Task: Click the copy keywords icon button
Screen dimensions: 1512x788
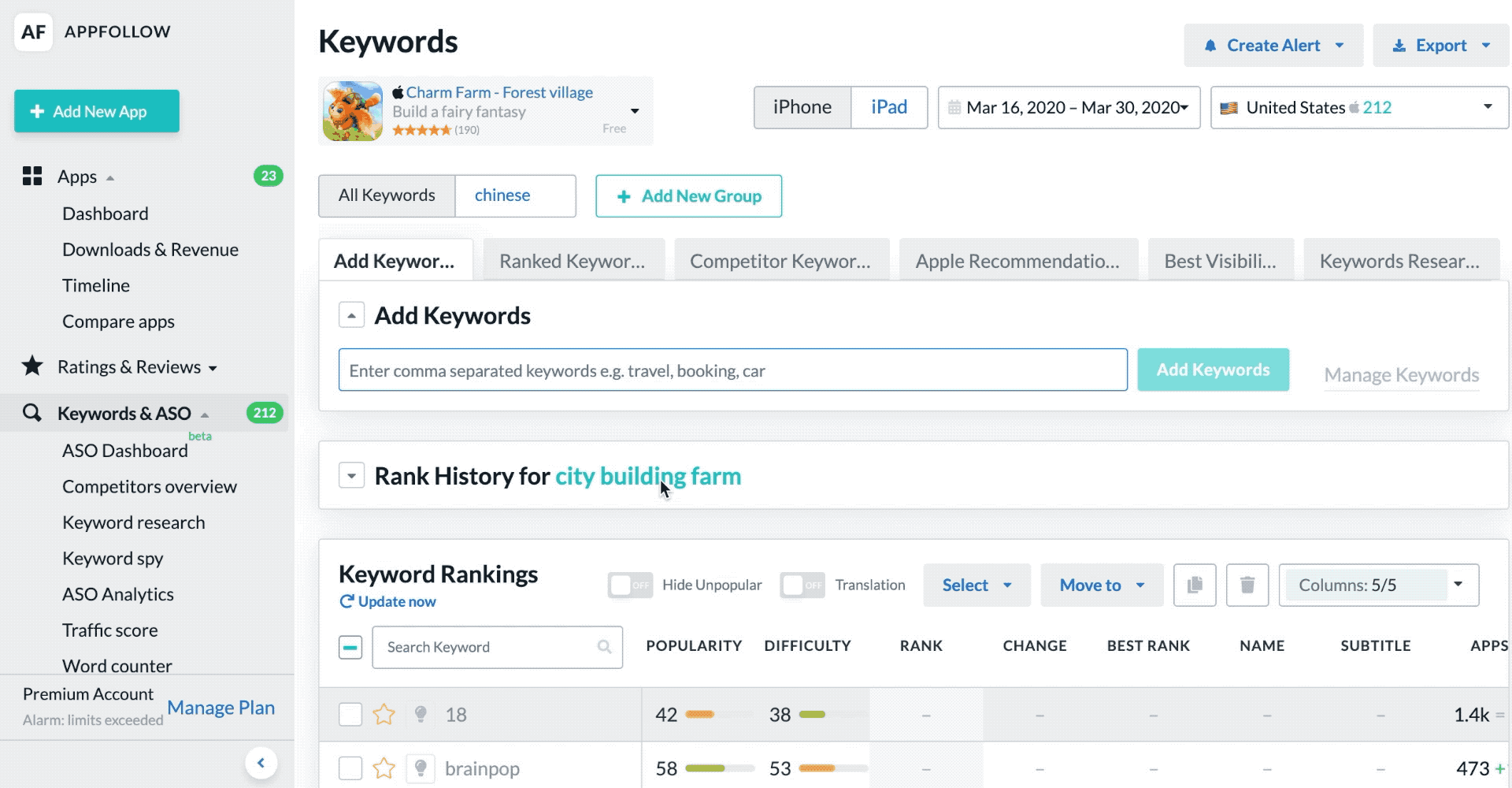Action: [x=1195, y=585]
